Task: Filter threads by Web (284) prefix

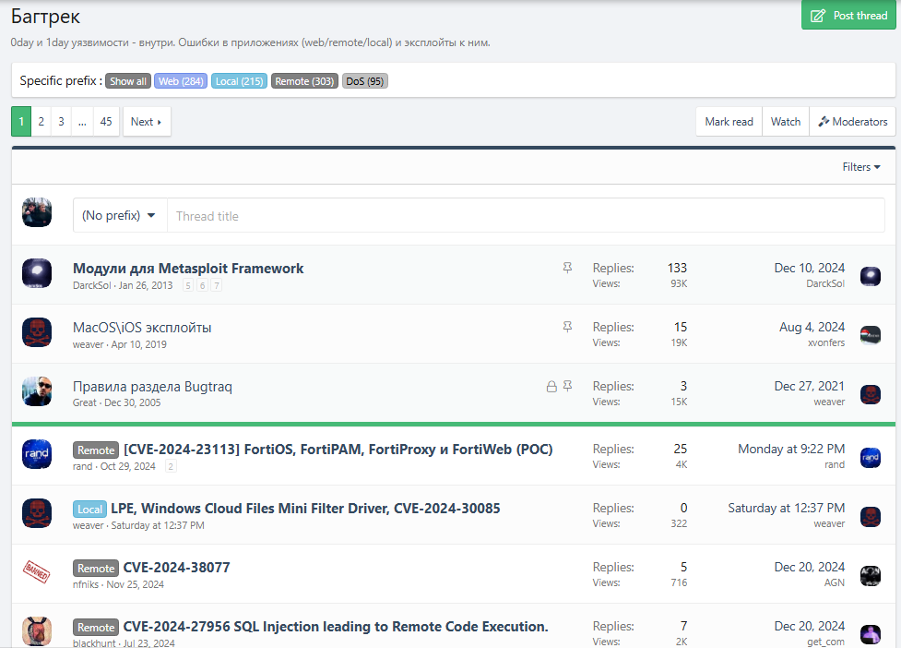Action: [181, 81]
